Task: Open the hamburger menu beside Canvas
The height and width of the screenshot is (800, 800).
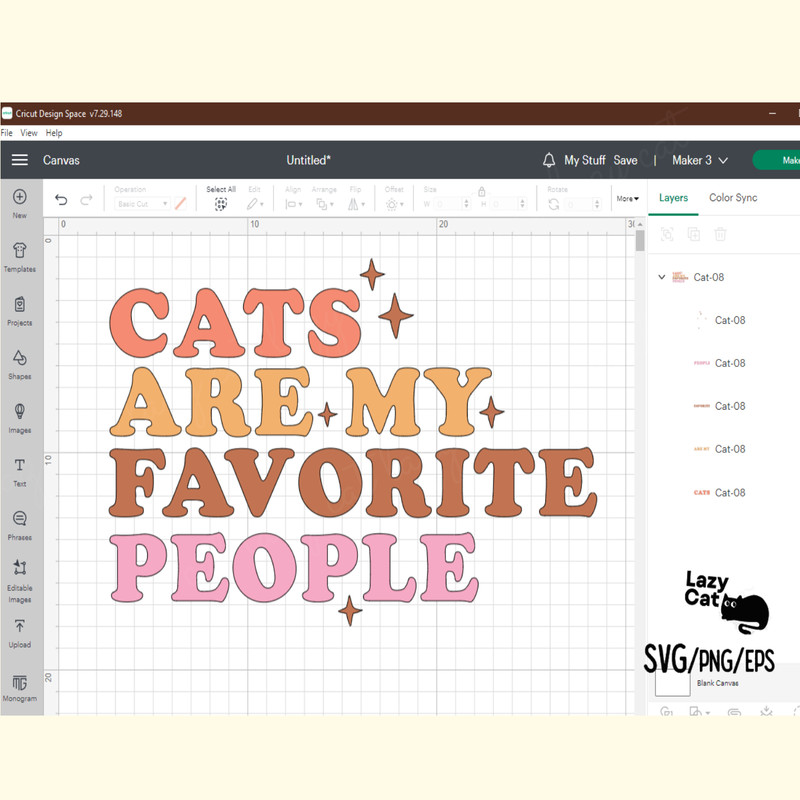Action: tap(20, 160)
